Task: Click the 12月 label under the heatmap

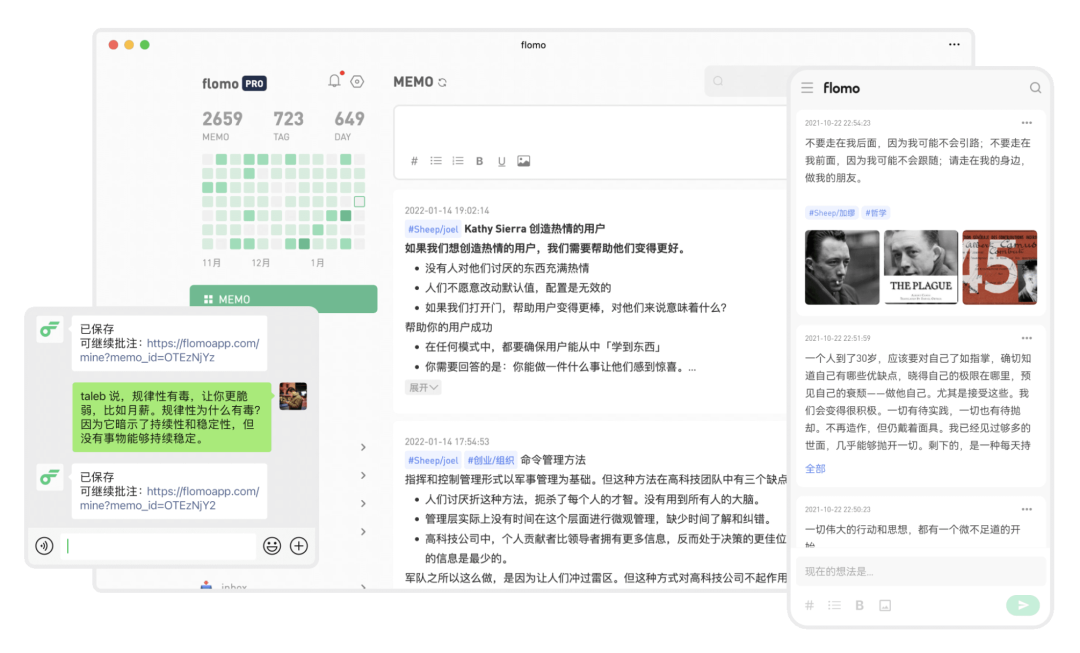Action: coord(261,263)
